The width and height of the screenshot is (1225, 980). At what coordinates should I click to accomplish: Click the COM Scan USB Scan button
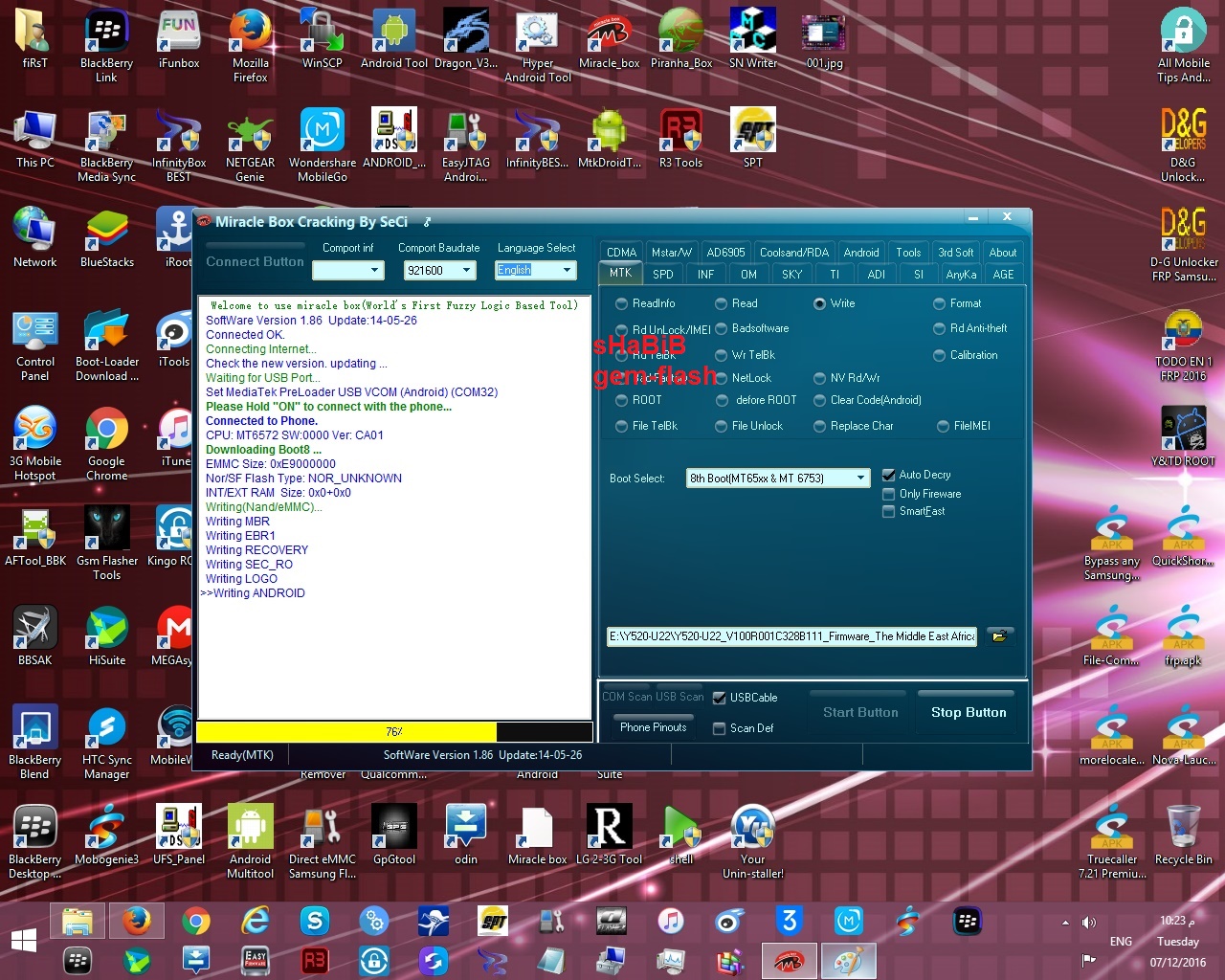(x=653, y=697)
